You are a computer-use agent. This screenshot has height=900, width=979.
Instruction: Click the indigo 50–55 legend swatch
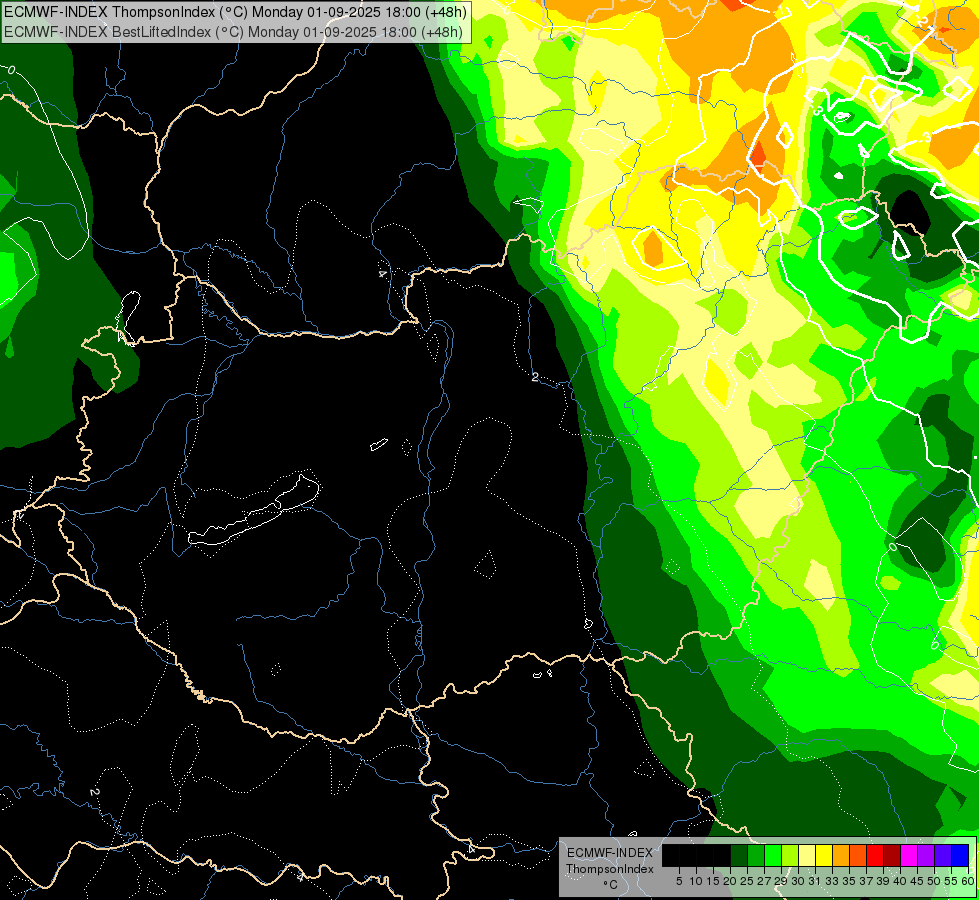[x=943, y=855]
